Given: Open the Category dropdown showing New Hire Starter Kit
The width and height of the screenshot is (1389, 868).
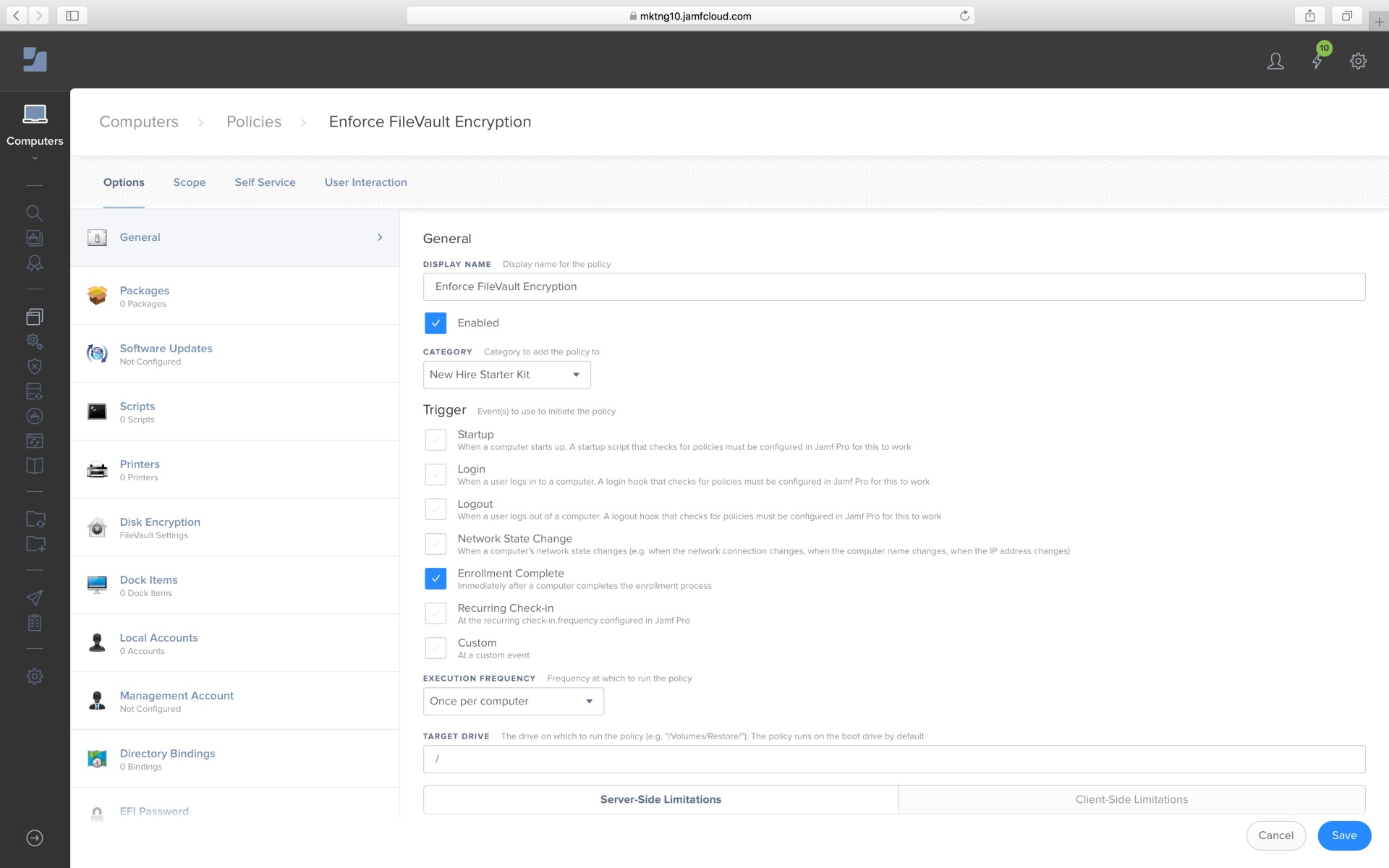Looking at the screenshot, I should pyautogui.click(x=506, y=374).
